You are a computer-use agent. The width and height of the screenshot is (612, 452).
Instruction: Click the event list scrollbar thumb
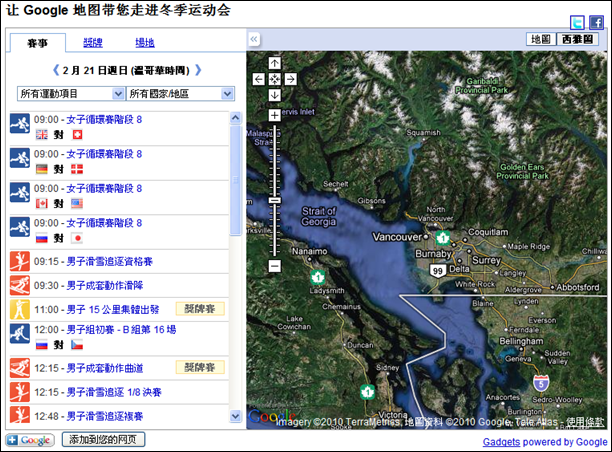[235, 180]
